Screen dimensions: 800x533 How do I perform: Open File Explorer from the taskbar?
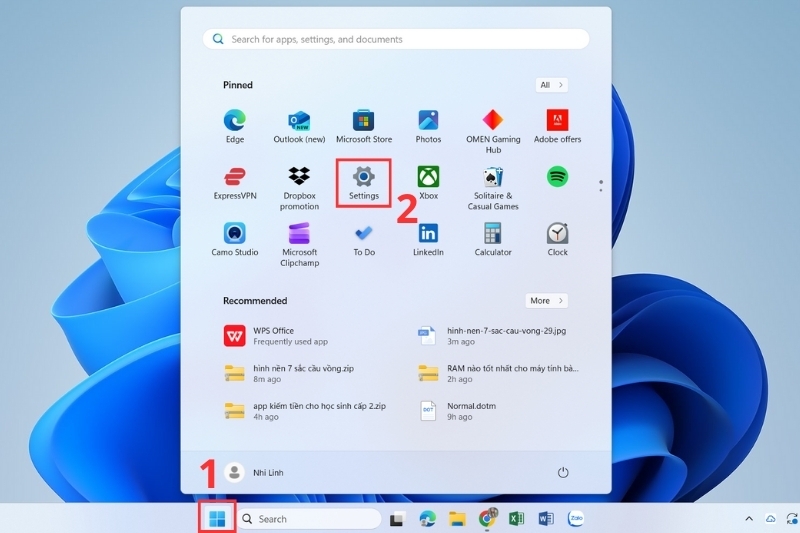(x=457, y=519)
